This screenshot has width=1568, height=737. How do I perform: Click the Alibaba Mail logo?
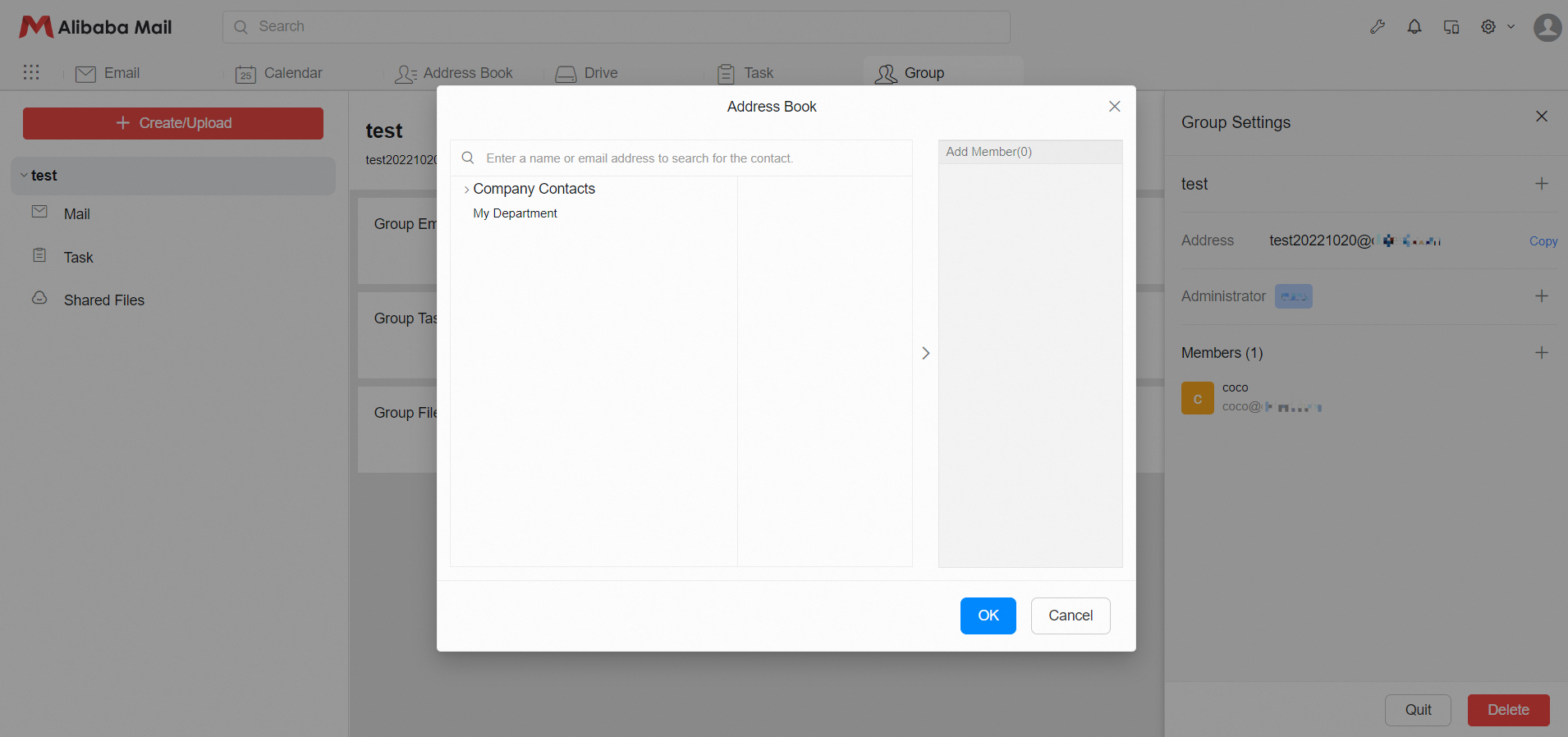tap(96, 27)
